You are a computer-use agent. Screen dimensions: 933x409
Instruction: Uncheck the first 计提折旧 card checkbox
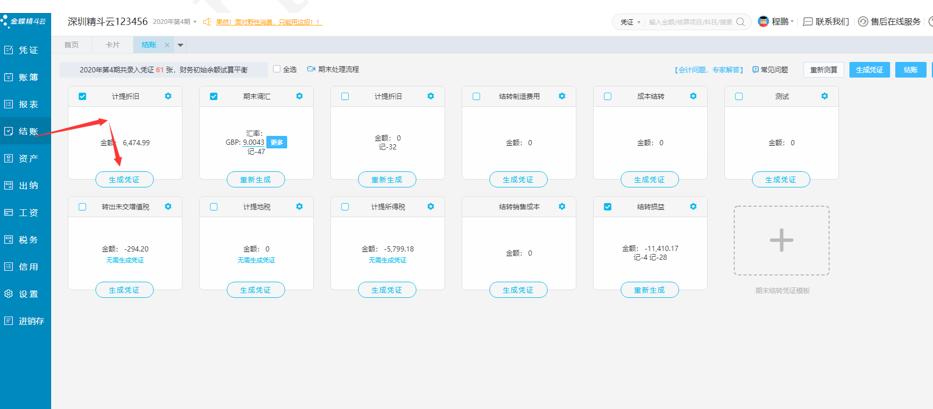click(83, 96)
